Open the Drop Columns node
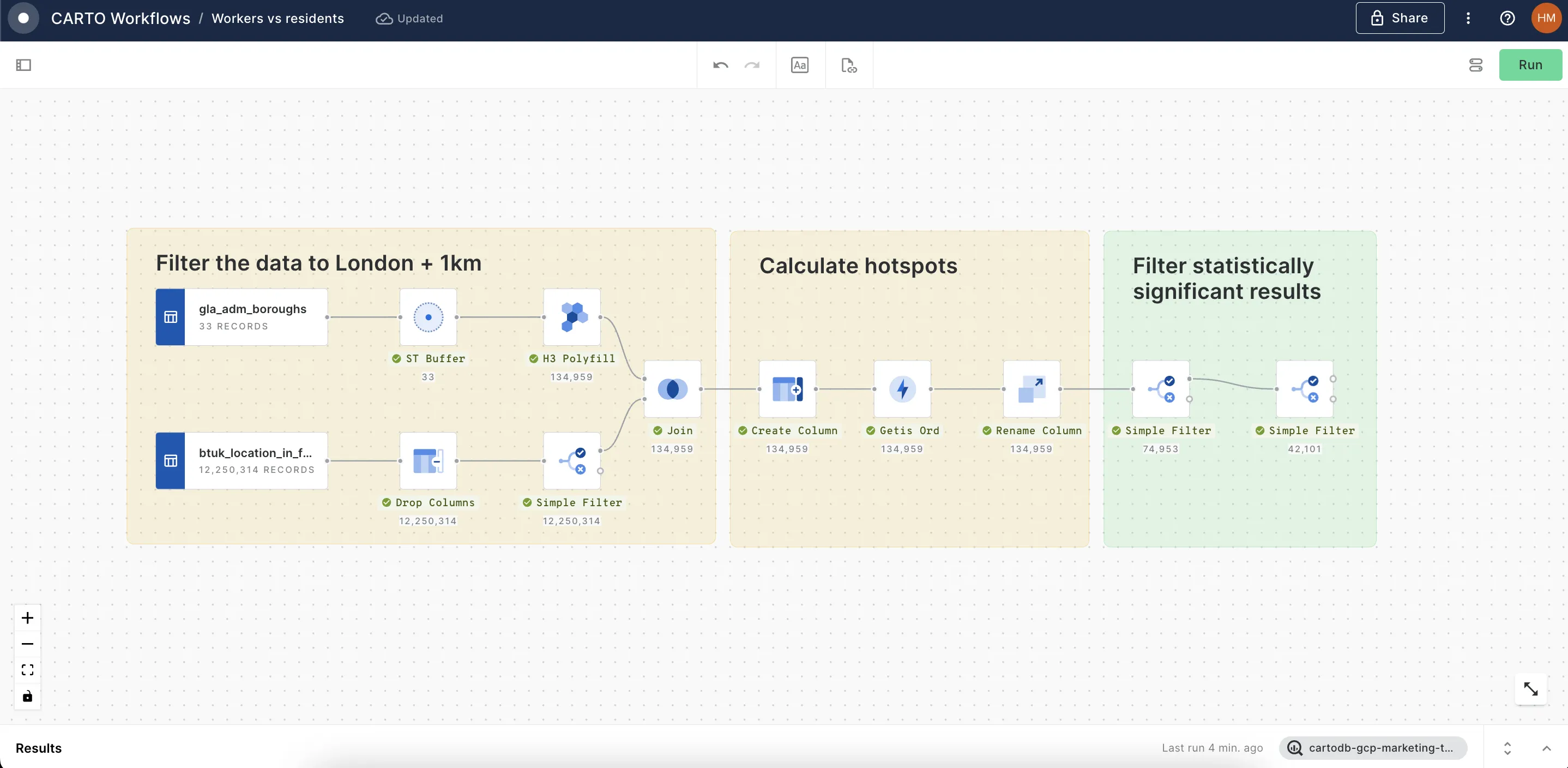This screenshot has height=768, width=1568. point(428,461)
